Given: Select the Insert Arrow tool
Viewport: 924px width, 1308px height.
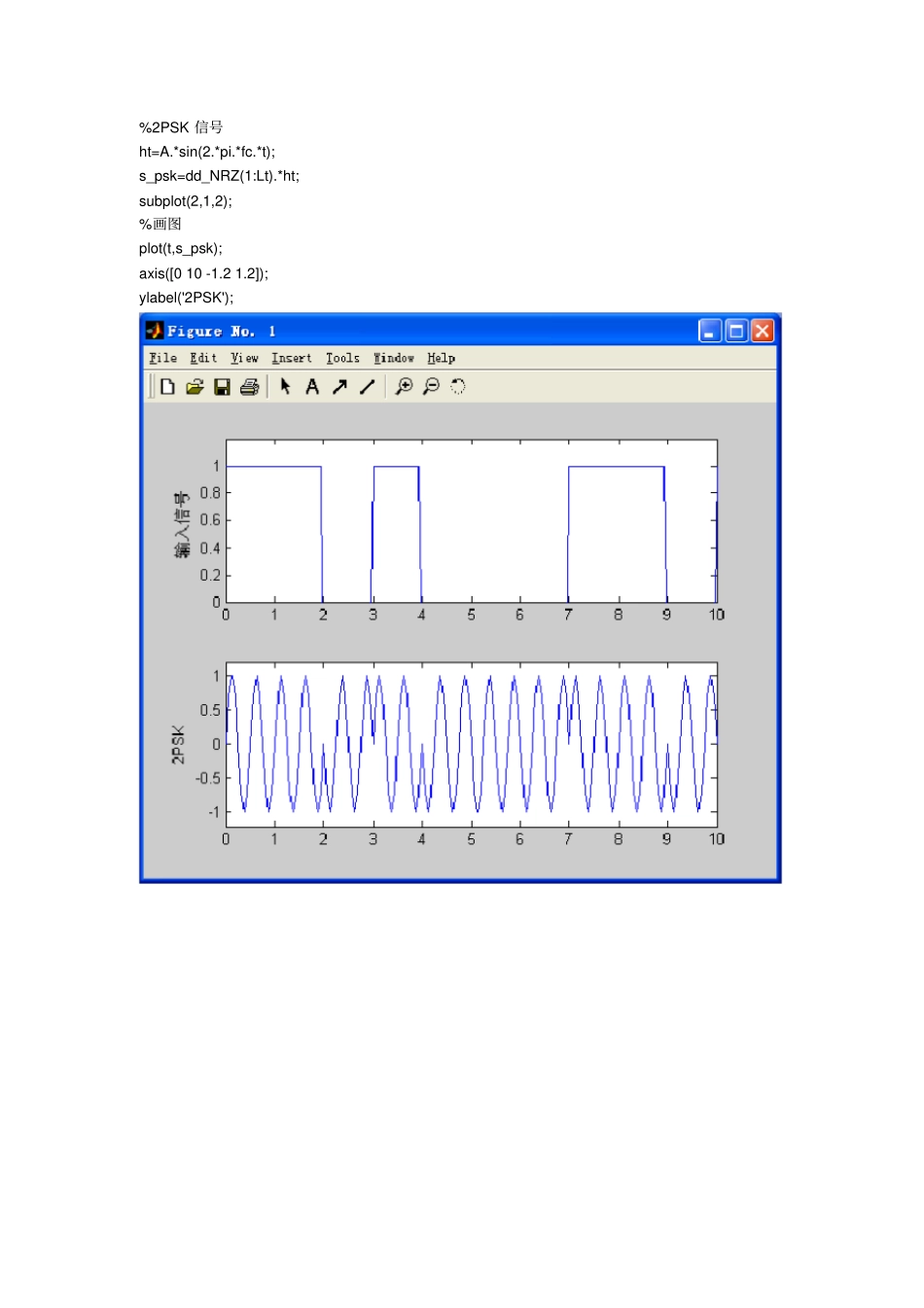Looking at the screenshot, I should point(339,387).
